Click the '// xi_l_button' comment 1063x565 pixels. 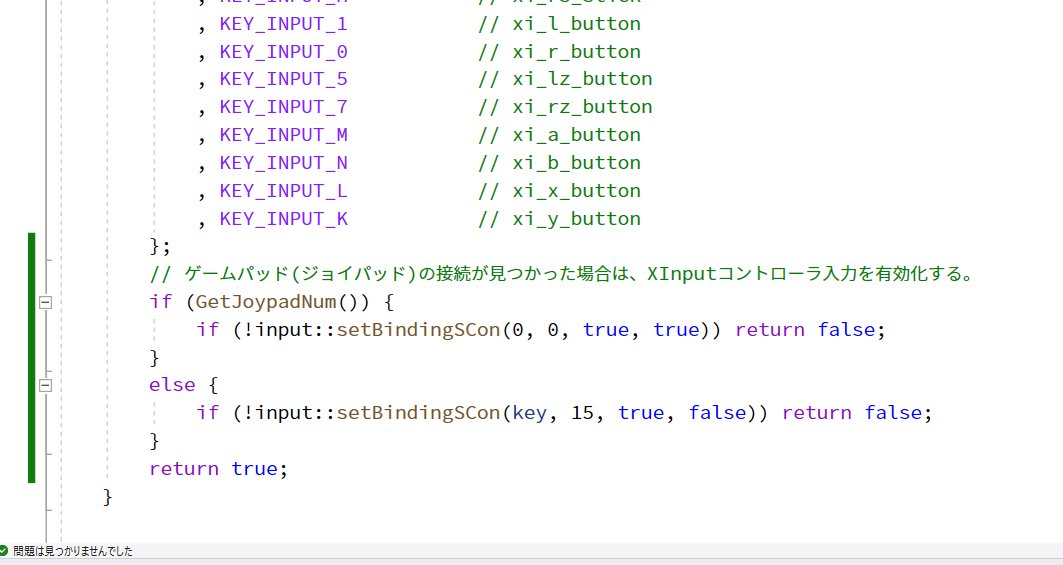(x=559, y=24)
